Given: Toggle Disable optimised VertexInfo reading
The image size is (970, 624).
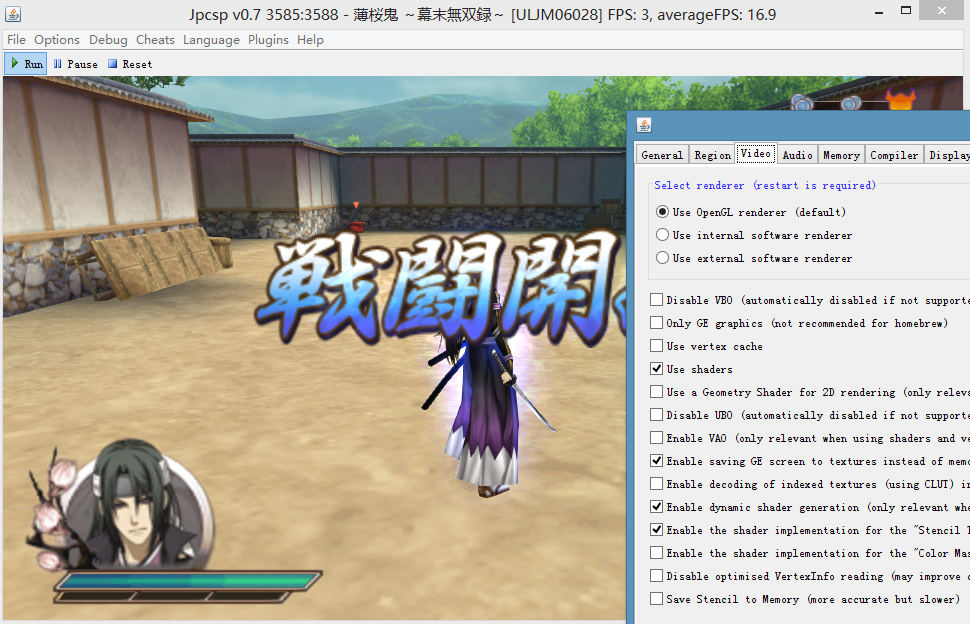Looking at the screenshot, I should pos(656,576).
